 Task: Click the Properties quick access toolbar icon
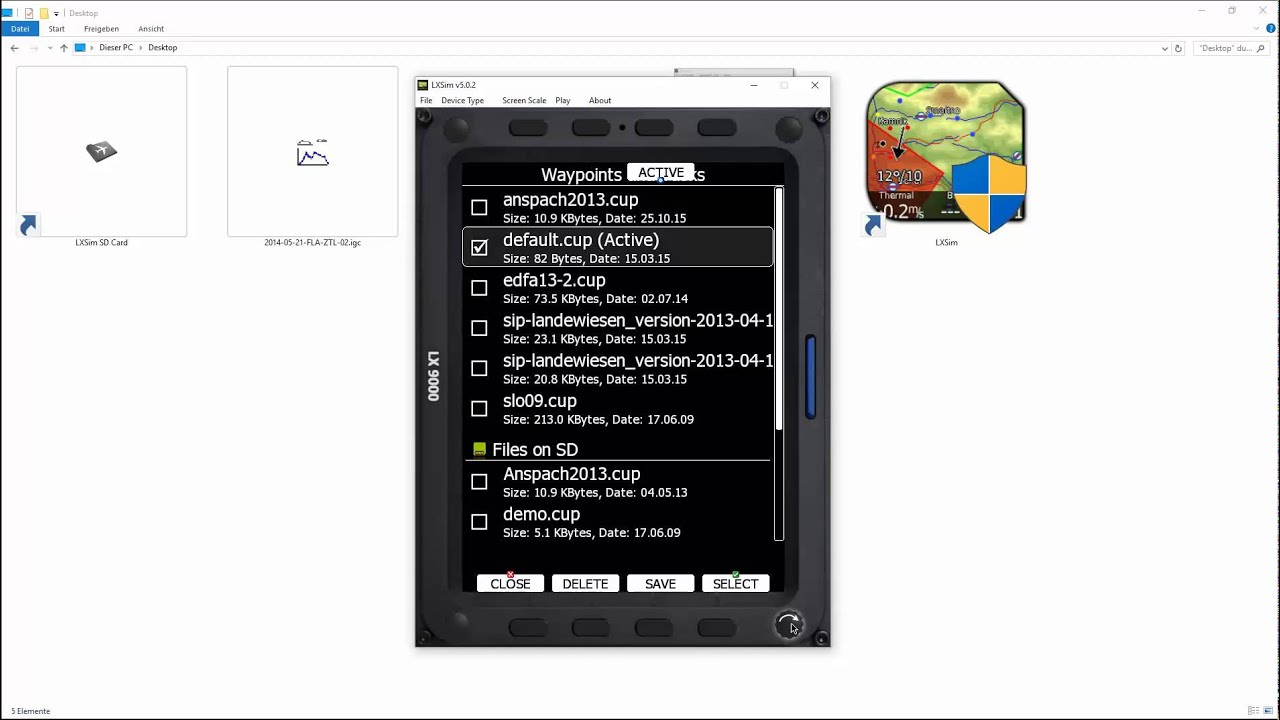pos(29,13)
